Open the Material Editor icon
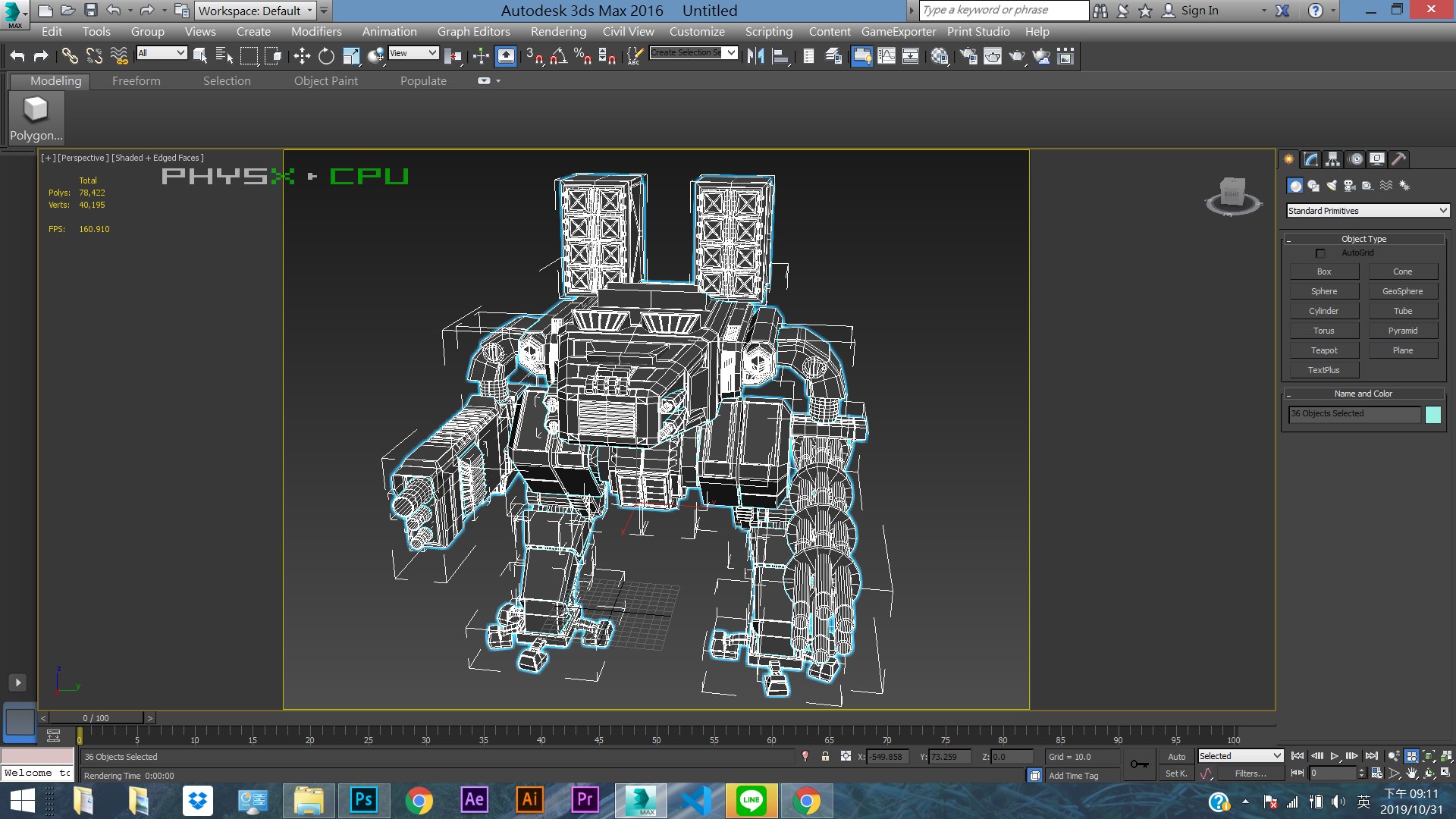 tap(940, 55)
